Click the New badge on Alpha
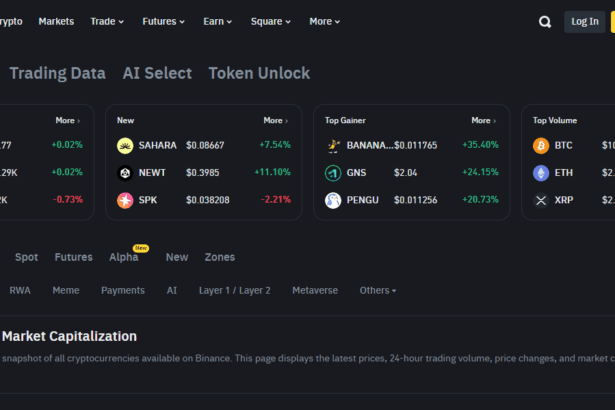This screenshot has width=615, height=410. click(x=141, y=248)
